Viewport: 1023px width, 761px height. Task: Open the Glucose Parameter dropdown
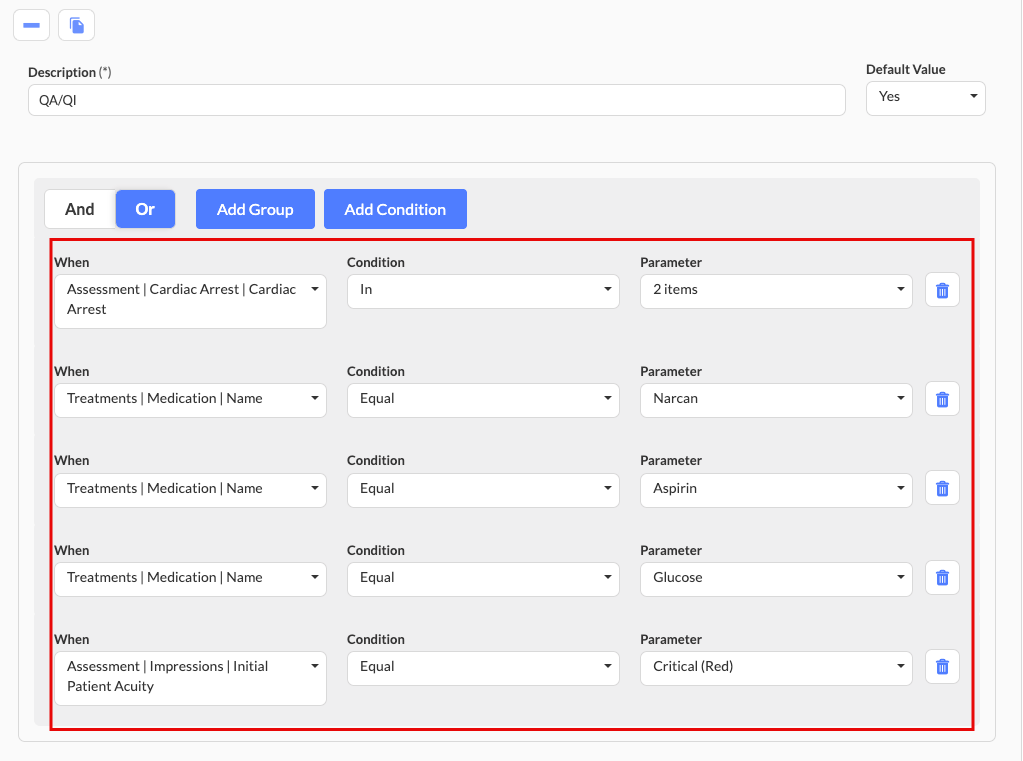click(x=775, y=578)
